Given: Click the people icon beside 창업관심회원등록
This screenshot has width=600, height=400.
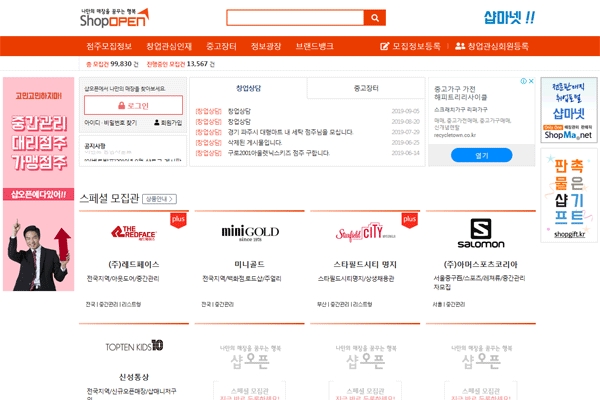Looking at the screenshot, I should (460, 46).
